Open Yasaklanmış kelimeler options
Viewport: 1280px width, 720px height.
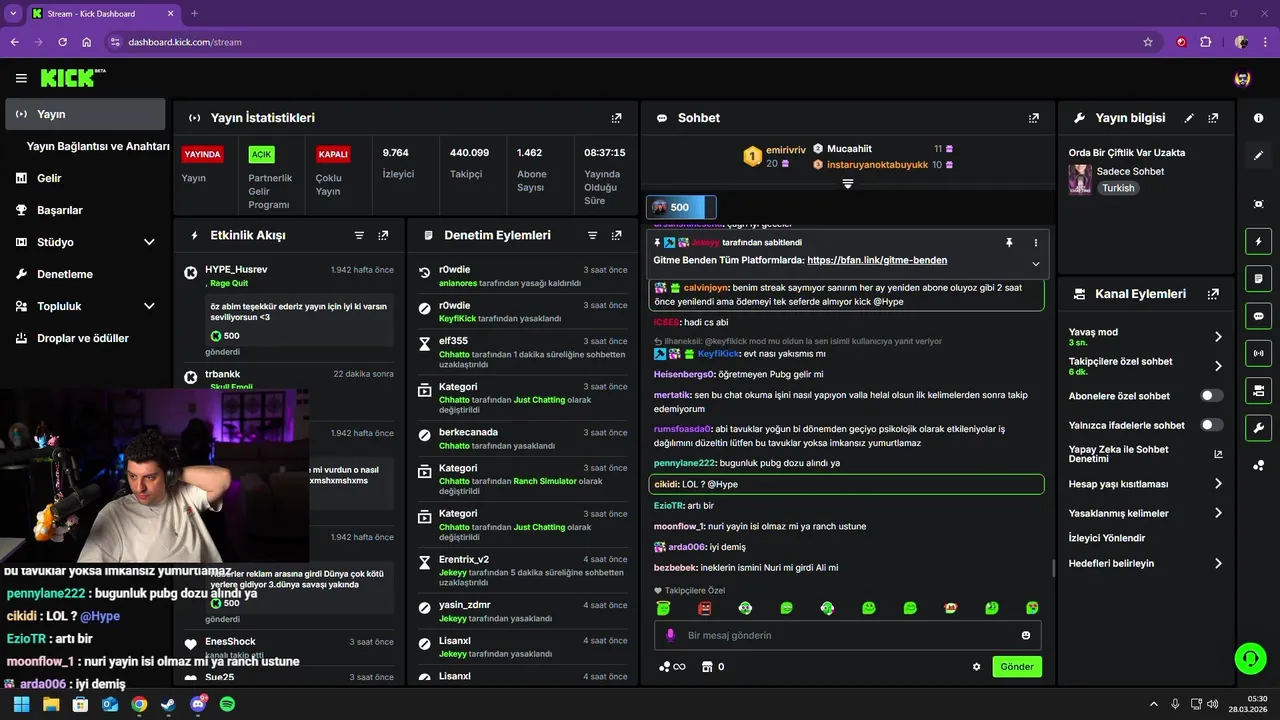click(1146, 513)
